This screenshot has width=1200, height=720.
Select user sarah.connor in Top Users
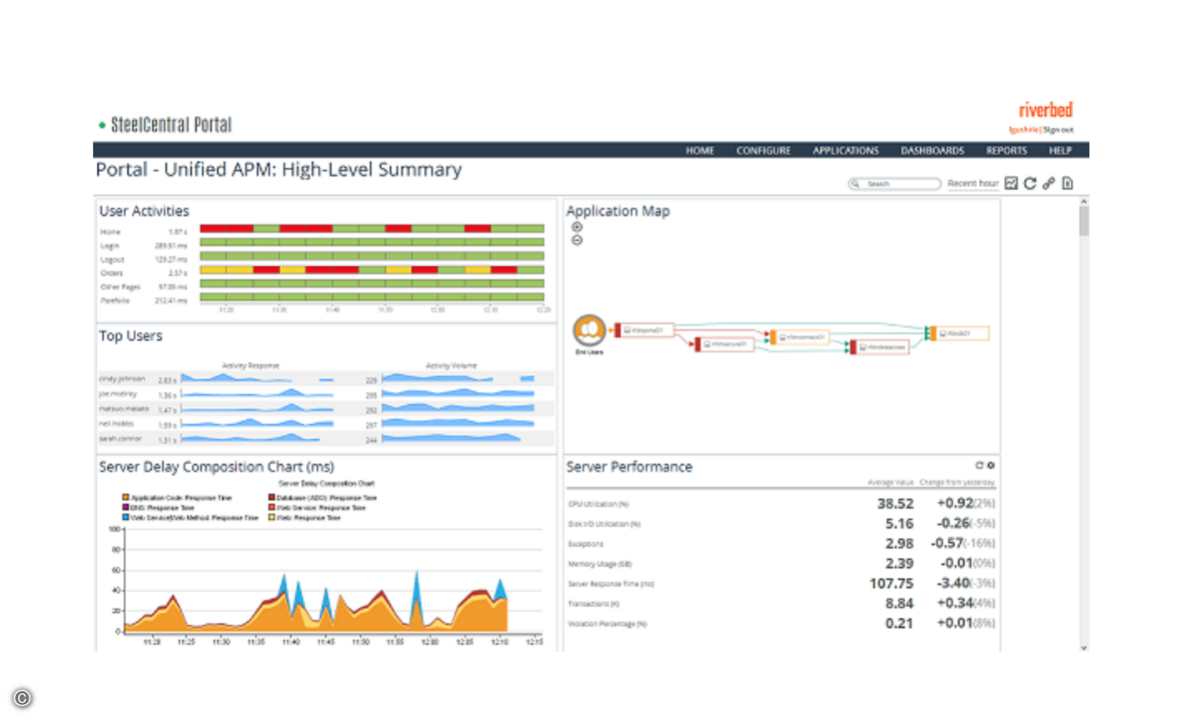tap(325, 439)
